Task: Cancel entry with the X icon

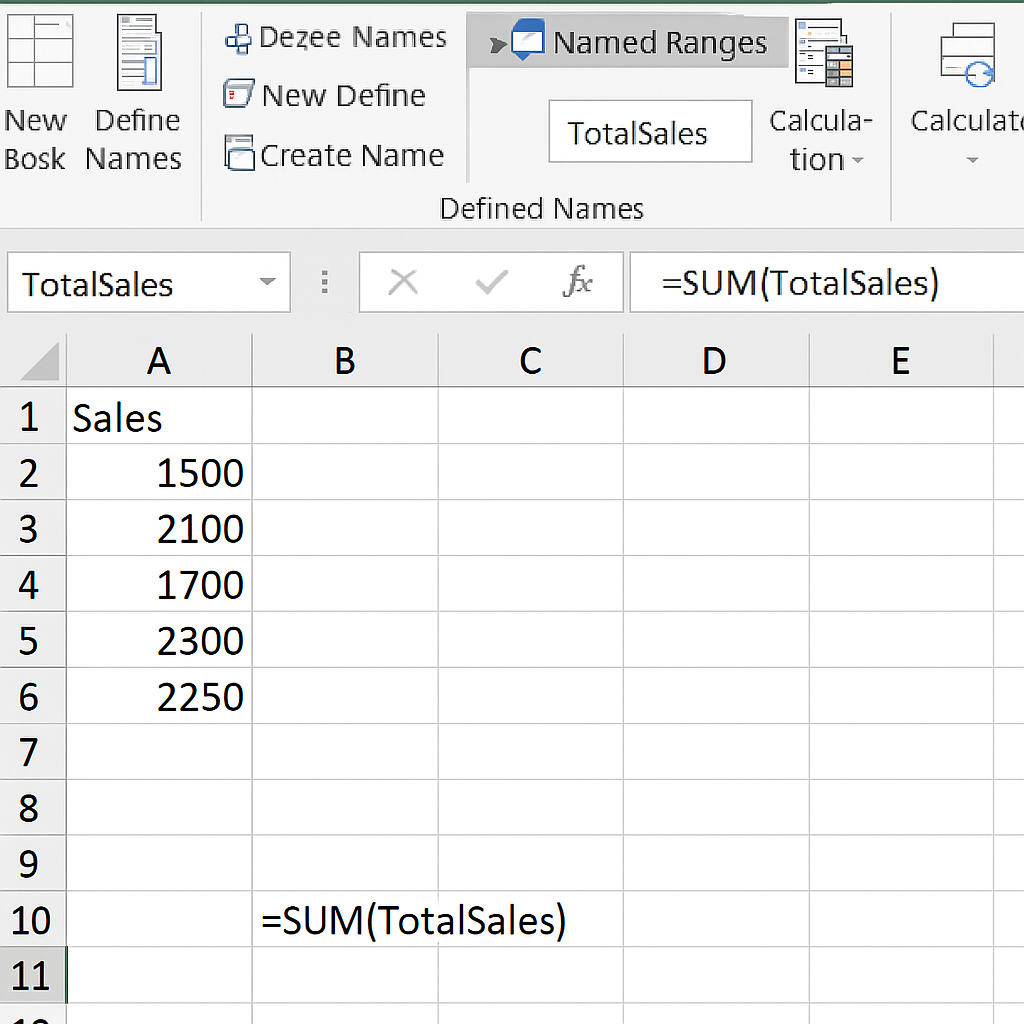Action: [x=403, y=283]
